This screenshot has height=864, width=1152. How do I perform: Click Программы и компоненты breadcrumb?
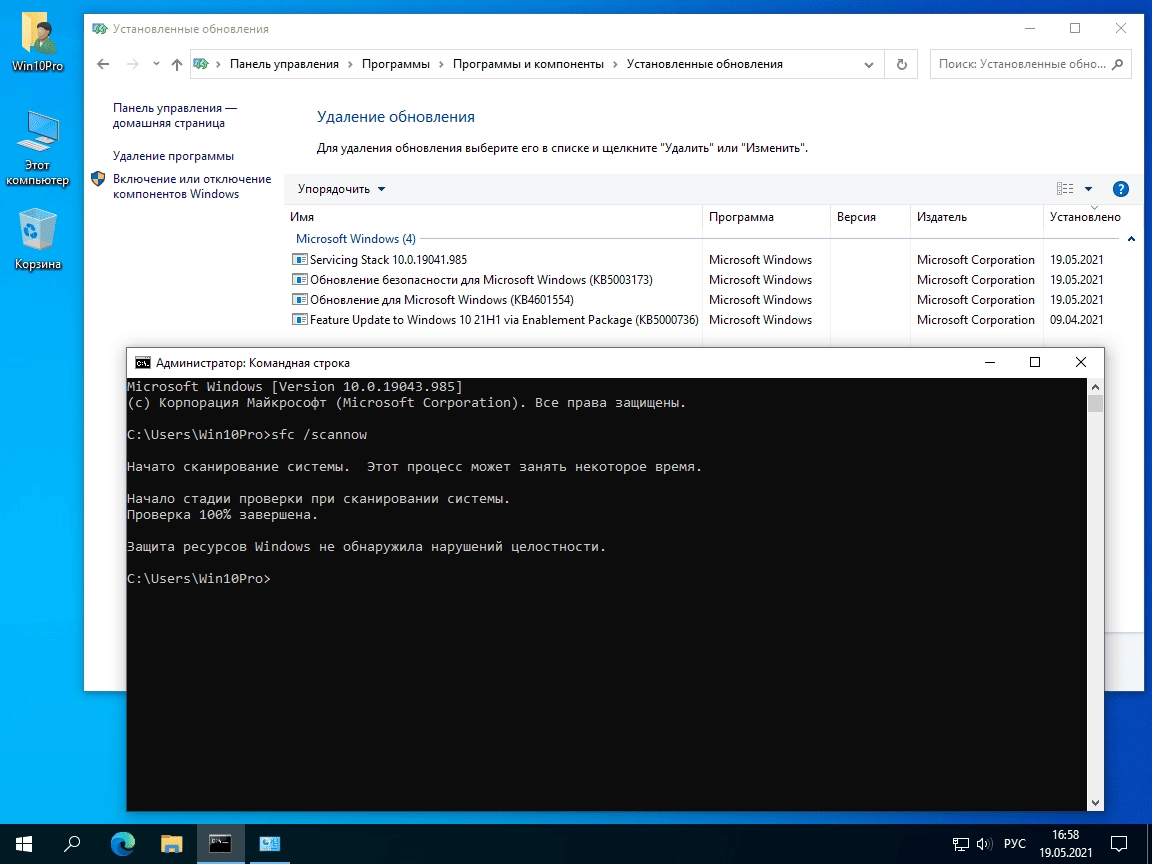pyautogui.click(x=528, y=64)
